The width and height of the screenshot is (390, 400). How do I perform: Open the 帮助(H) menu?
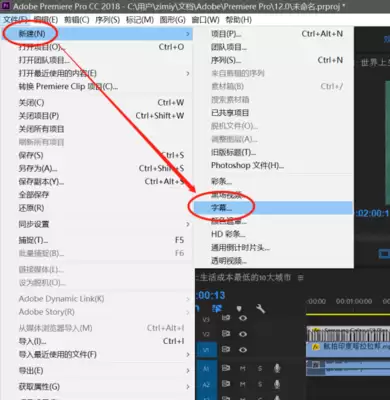coord(238,20)
